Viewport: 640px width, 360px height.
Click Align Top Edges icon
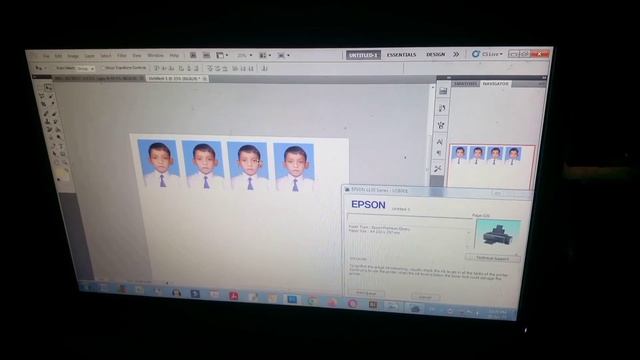coord(157,68)
